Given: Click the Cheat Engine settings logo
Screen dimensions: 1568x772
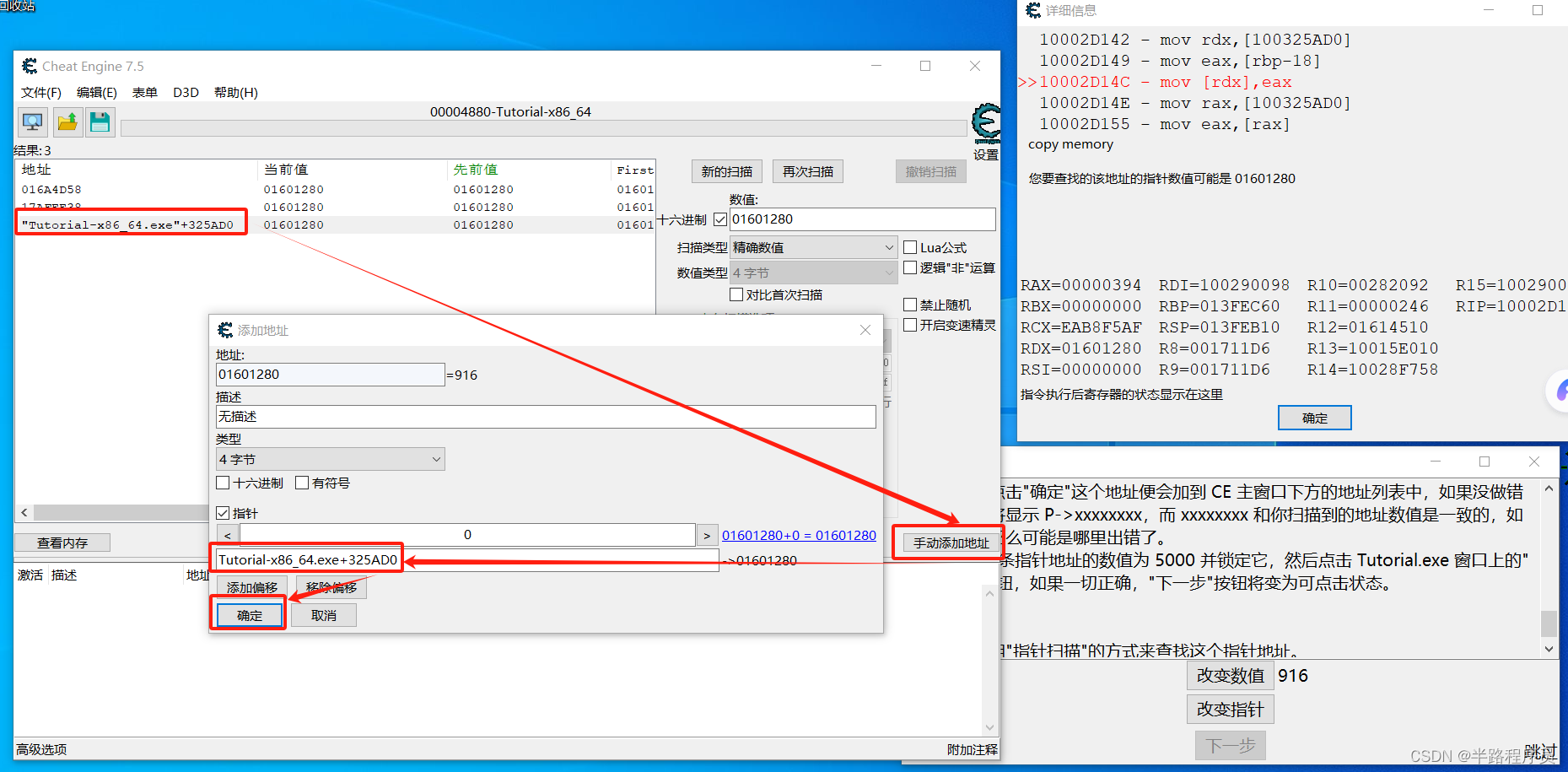Looking at the screenshot, I should (x=985, y=123).
